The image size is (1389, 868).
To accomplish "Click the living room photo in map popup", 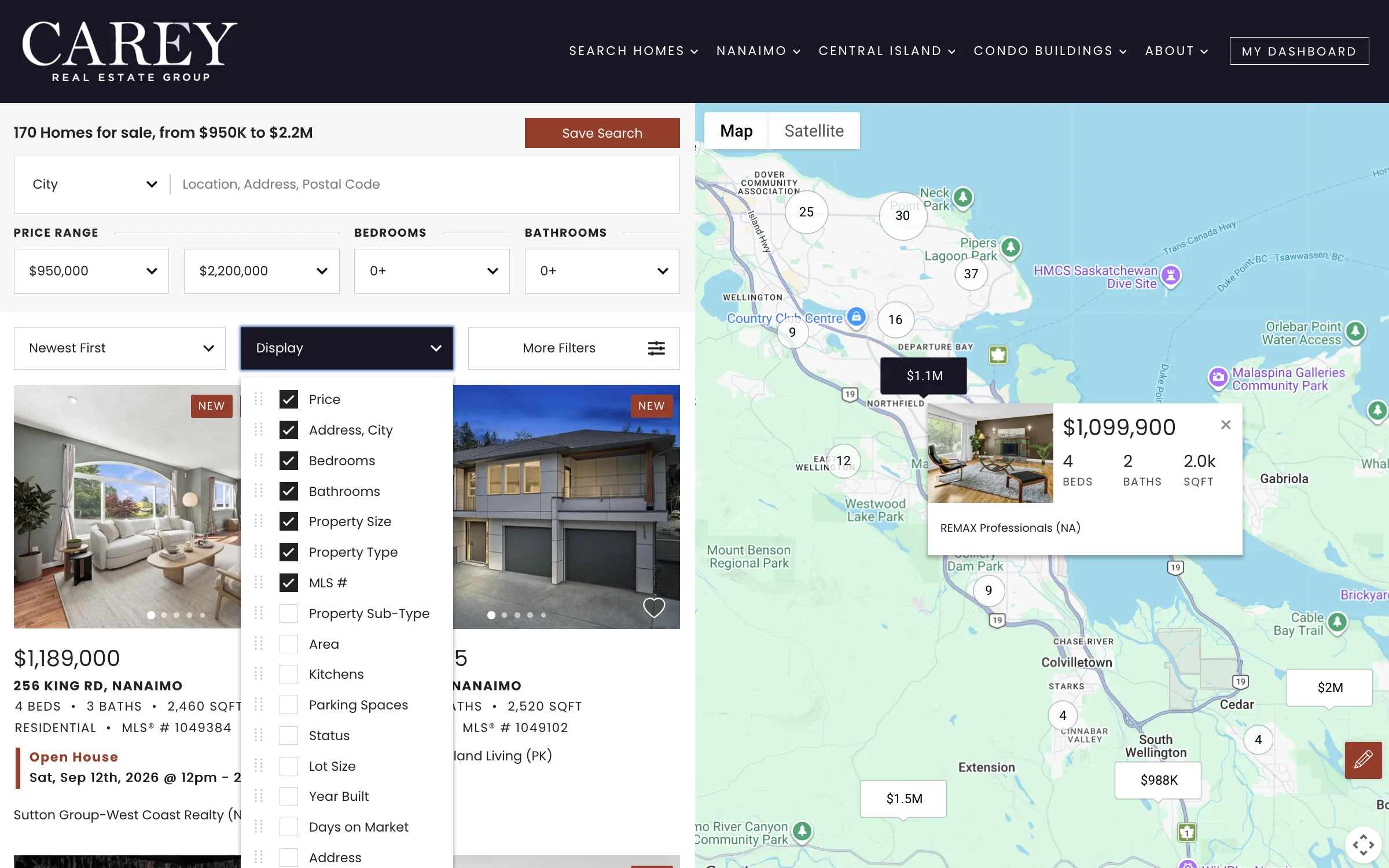I will point(990,453).
